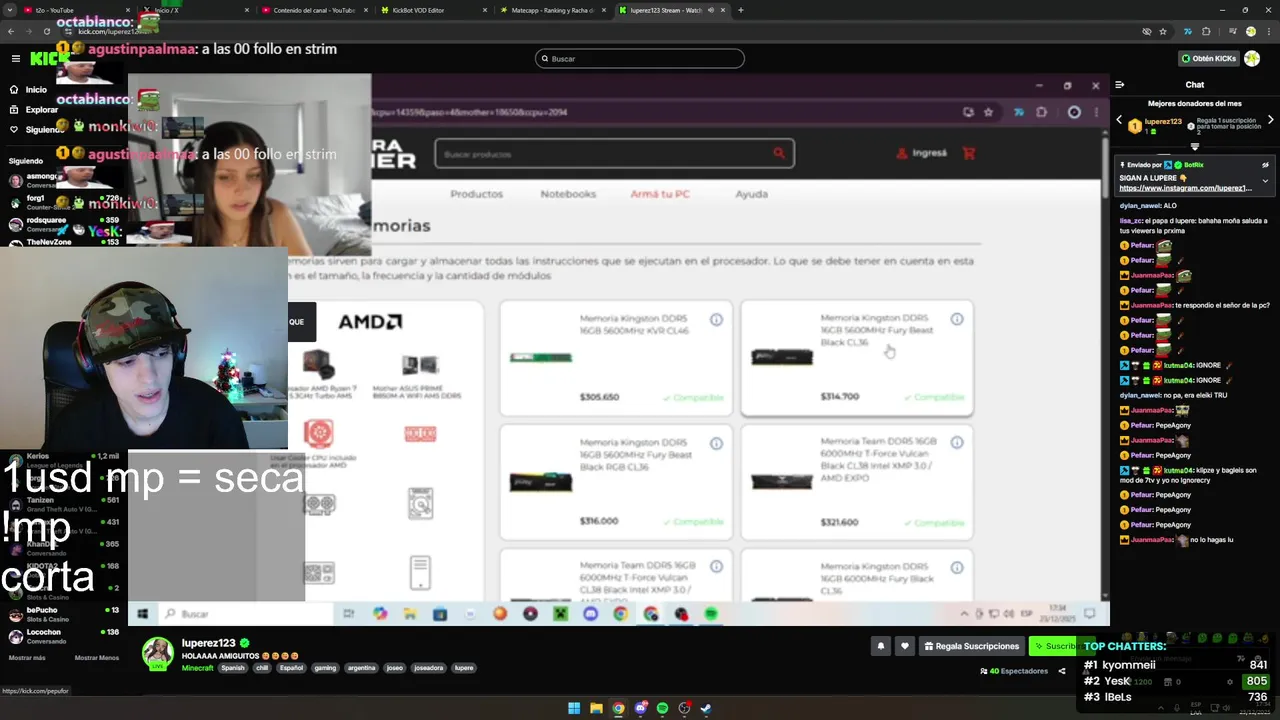Show next top donor with right arrow

(x=1270, y=120)
